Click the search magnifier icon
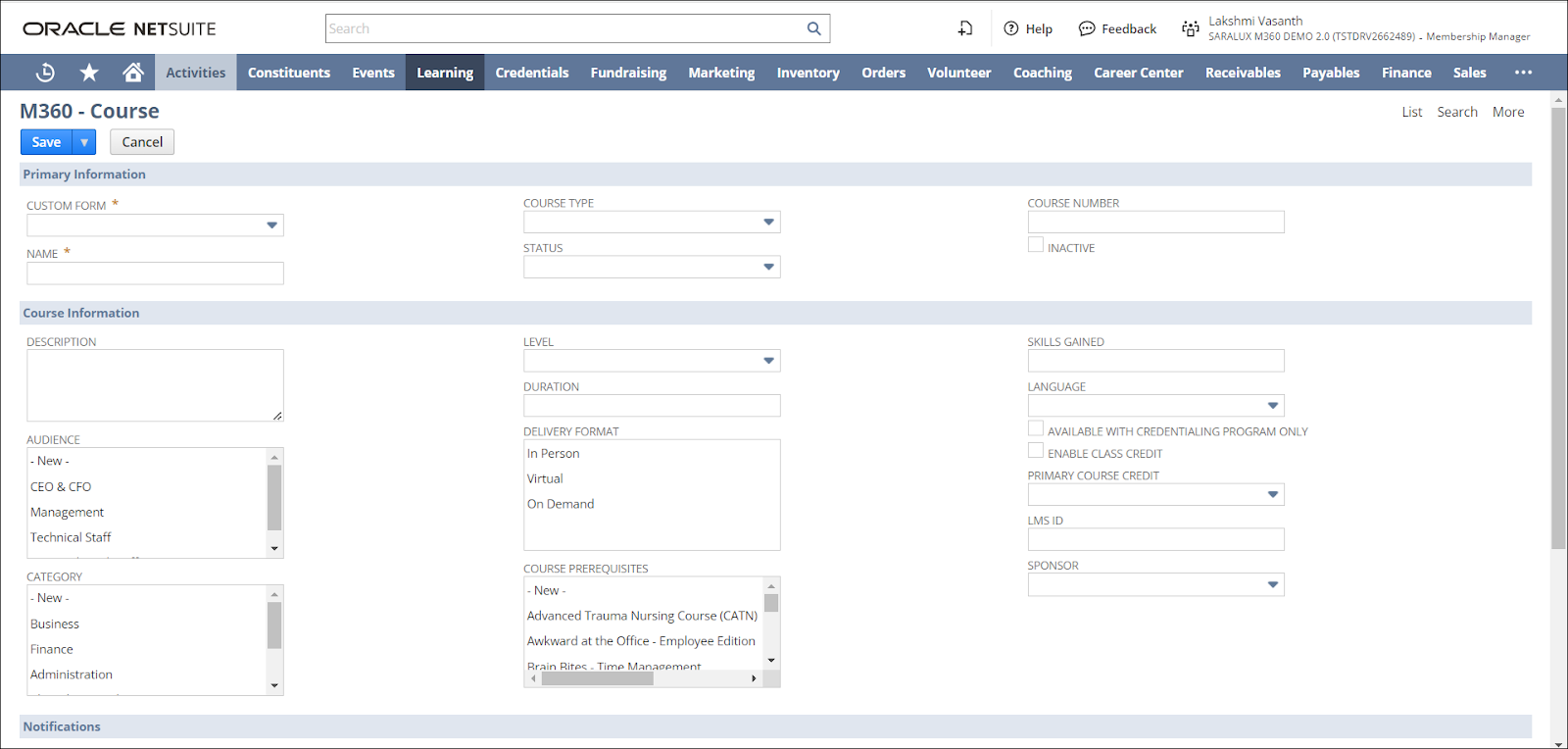 (x=813, y=28)
